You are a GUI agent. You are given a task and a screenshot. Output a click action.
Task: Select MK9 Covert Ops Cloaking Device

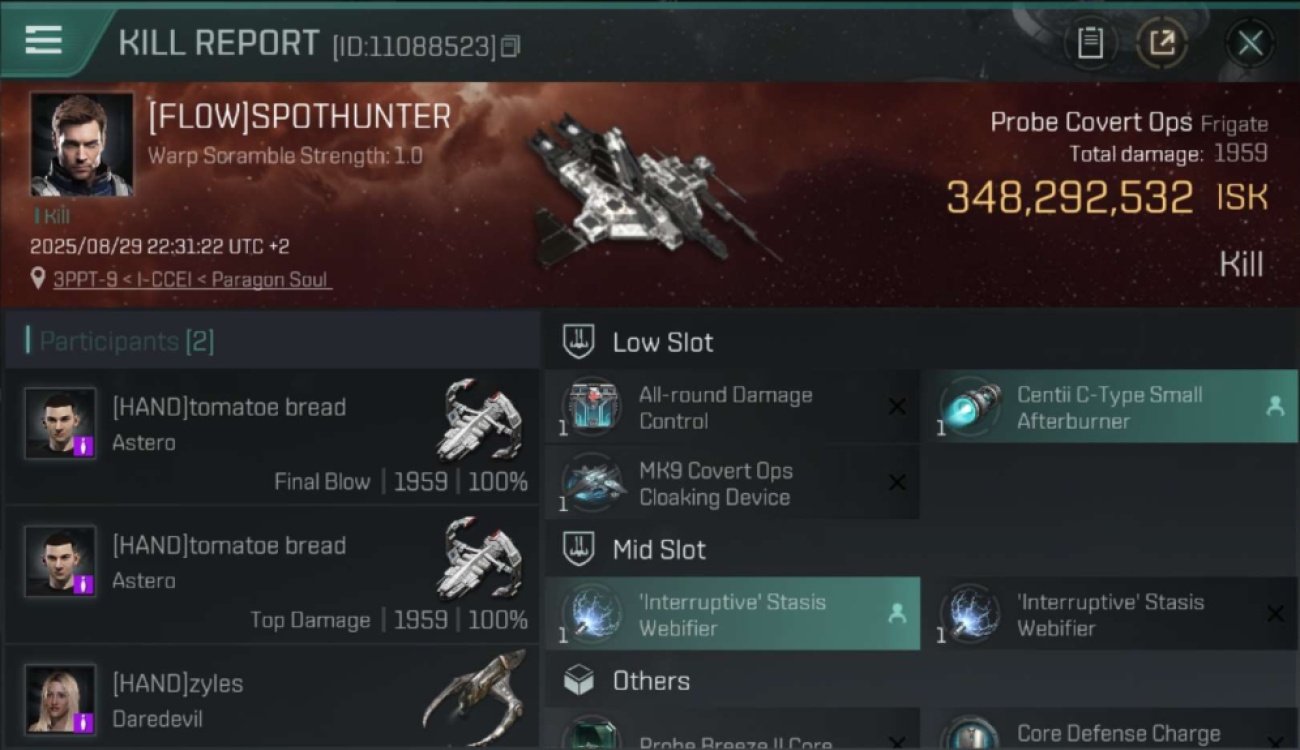732,483
